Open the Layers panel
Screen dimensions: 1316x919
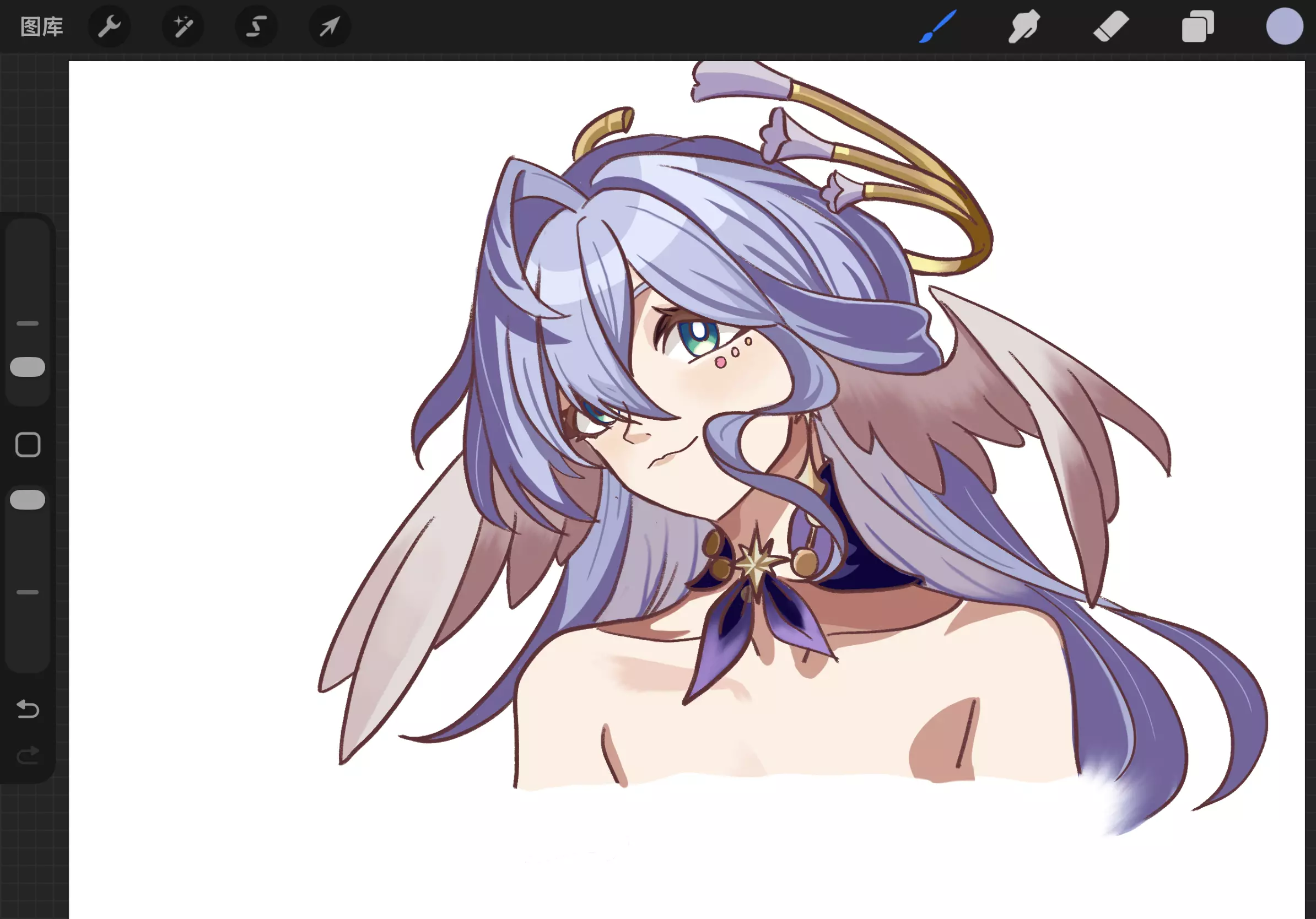[x=1198, y=27]
